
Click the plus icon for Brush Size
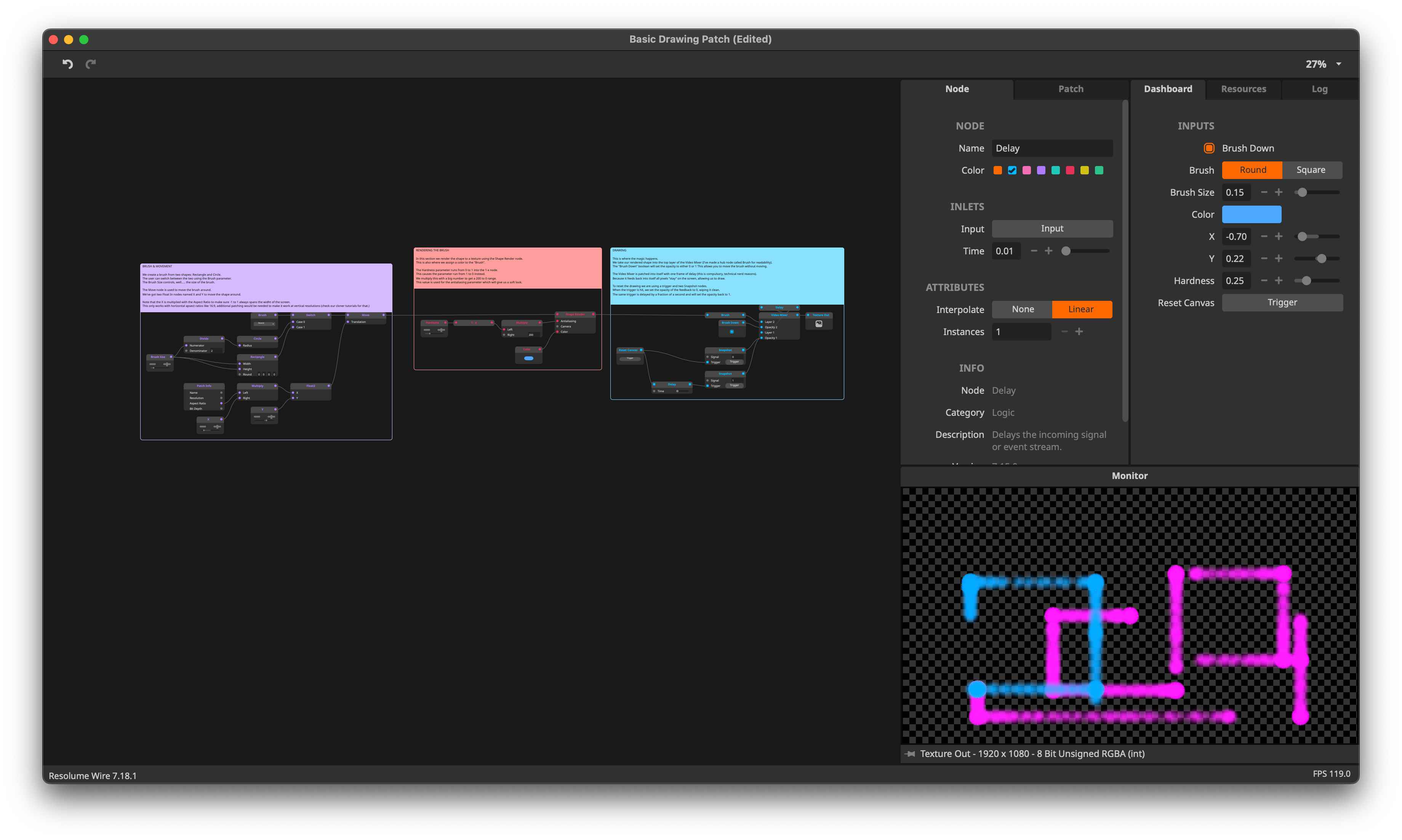[1279, 192]
